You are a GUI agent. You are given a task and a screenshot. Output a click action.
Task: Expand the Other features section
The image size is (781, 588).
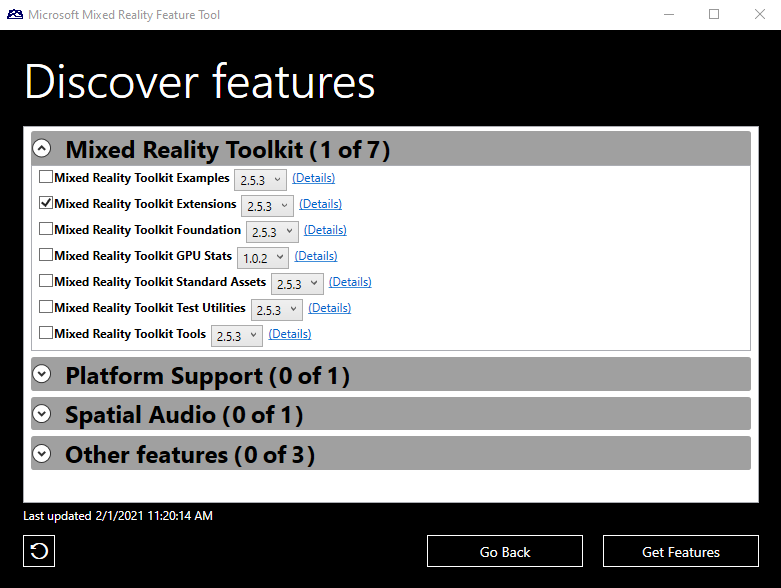pyautogui.click(x=42, y=453)
